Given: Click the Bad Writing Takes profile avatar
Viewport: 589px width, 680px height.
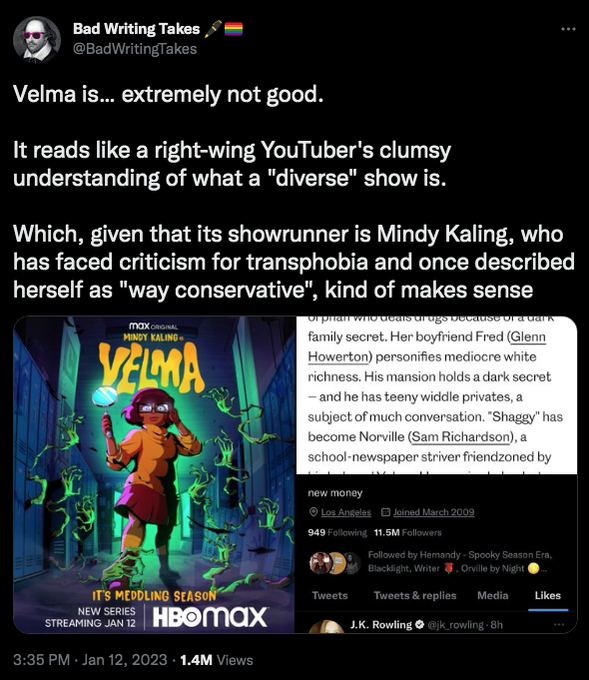Looking at the screenshot, I should (37, 39).
